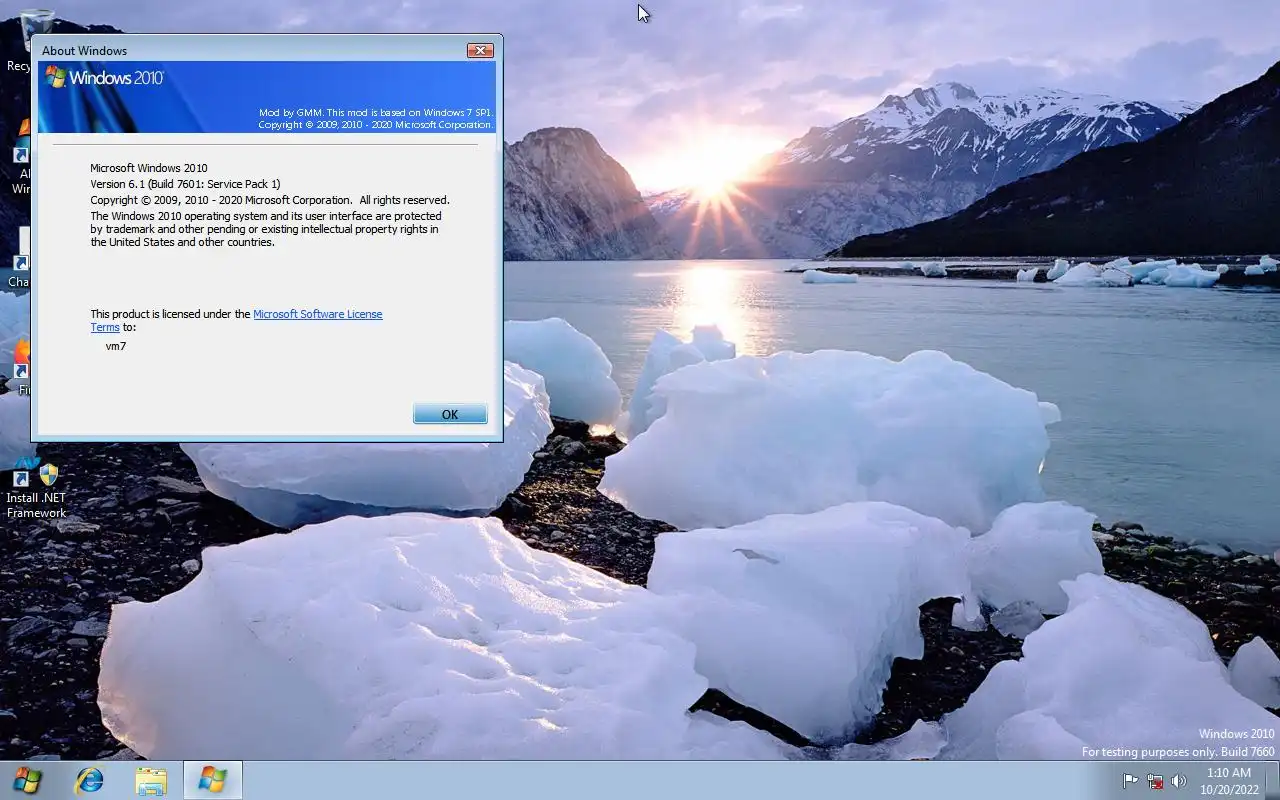Select the Install .NET Framework desktop icon
The width and height of the screenshot is (1280, 800).
coord(36,490)
